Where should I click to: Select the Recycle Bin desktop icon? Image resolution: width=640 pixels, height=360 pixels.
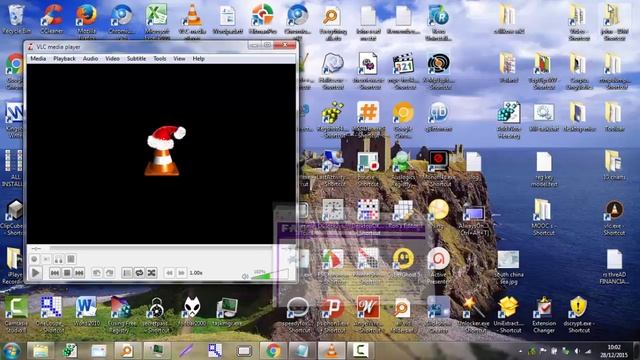point(16,19)
